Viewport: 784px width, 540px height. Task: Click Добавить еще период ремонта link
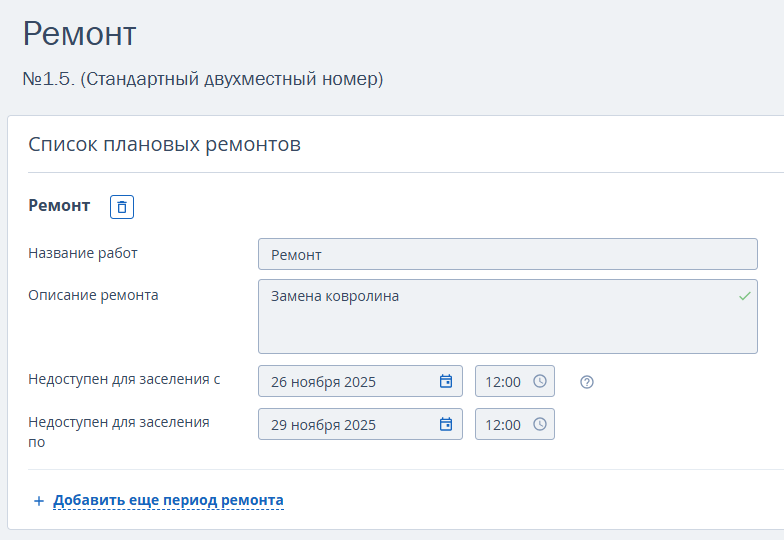click(x=168, y=500)
